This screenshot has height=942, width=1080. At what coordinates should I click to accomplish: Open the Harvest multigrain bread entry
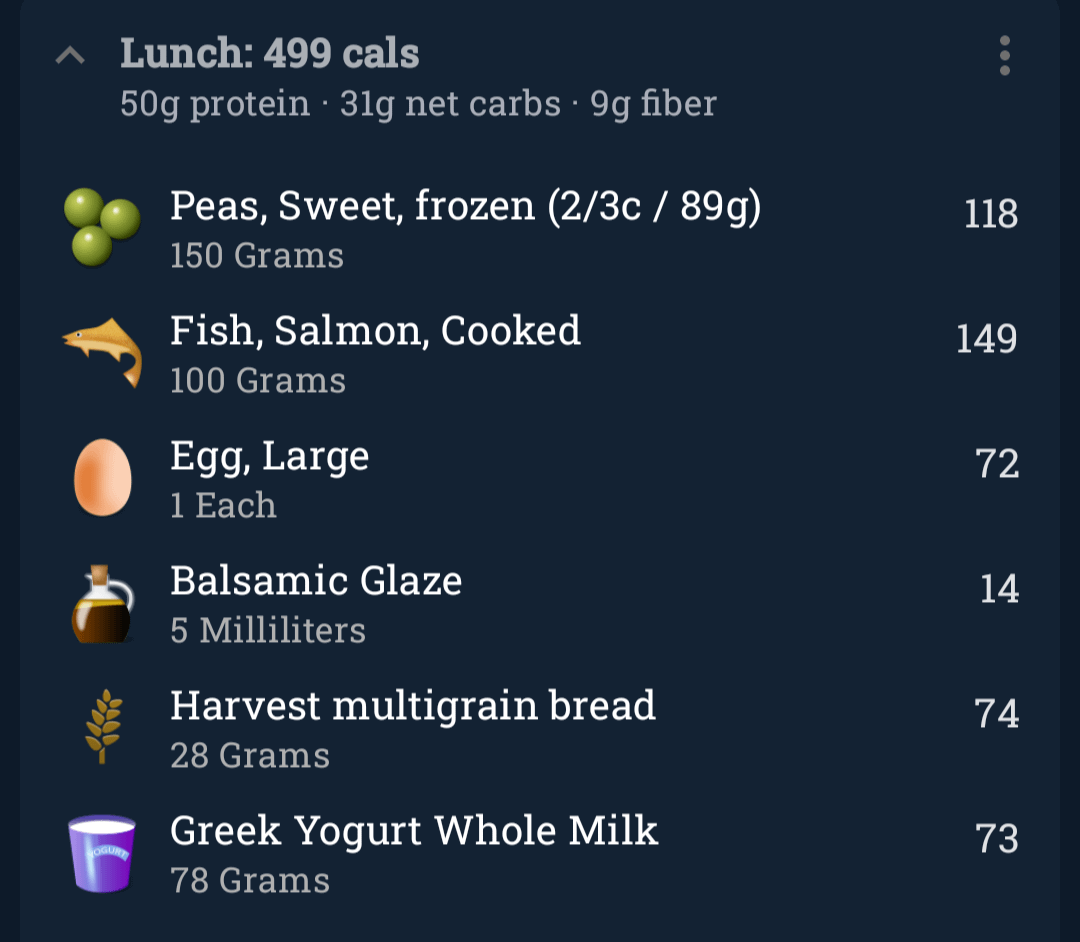point(412,706)
